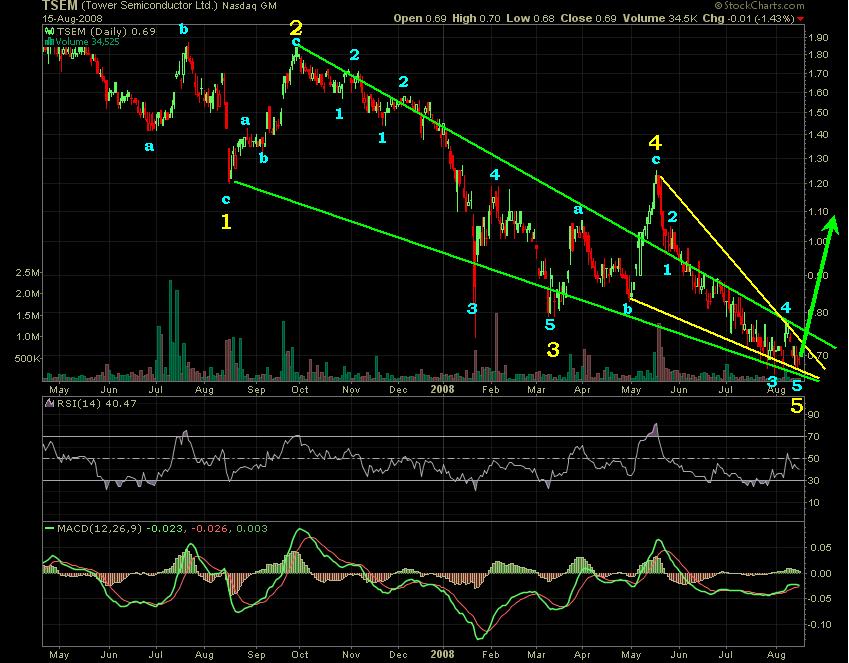Click the 90 level on the RSI axis
The image size is (849, 663).
coord(814,415)
